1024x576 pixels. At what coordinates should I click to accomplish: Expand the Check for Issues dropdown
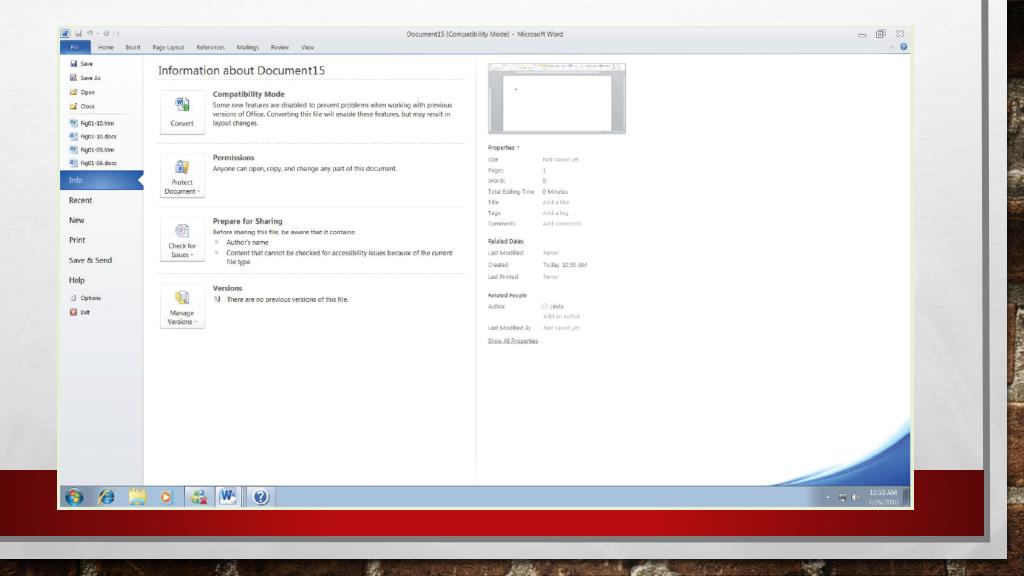(182, 240)
